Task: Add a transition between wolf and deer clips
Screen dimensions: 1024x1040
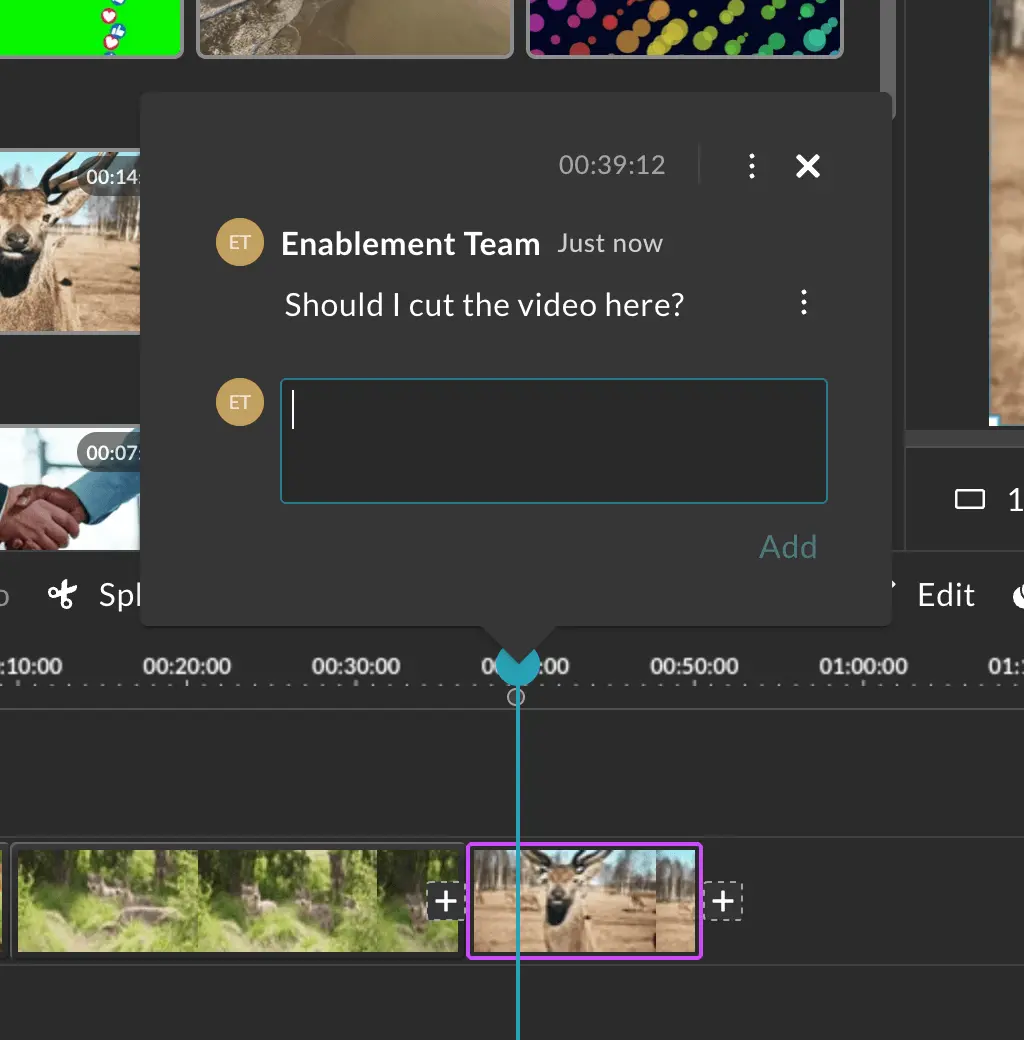Action: [x=446, y=901]
